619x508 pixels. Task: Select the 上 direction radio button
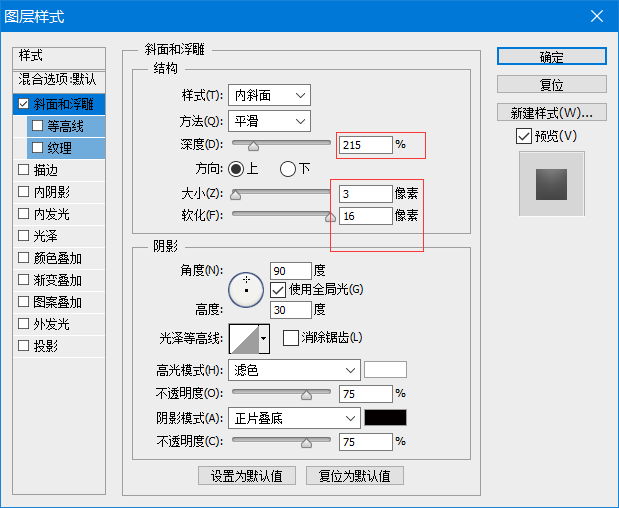pos(236,169)
